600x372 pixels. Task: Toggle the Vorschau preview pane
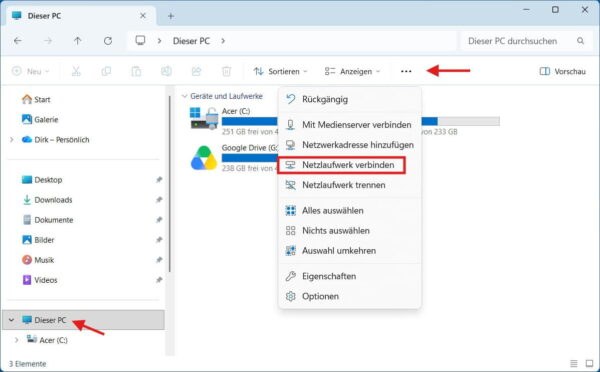tap(562, 71)
